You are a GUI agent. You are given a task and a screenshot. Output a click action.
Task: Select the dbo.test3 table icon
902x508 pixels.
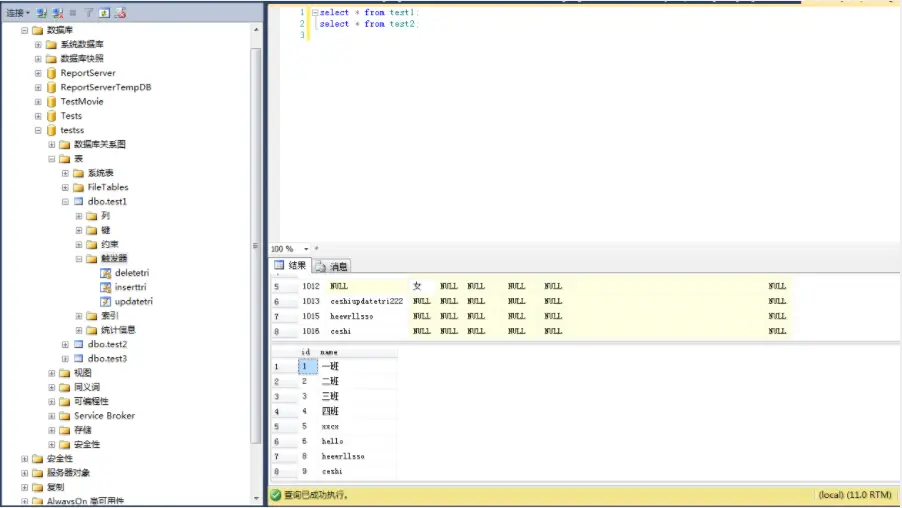79,358
